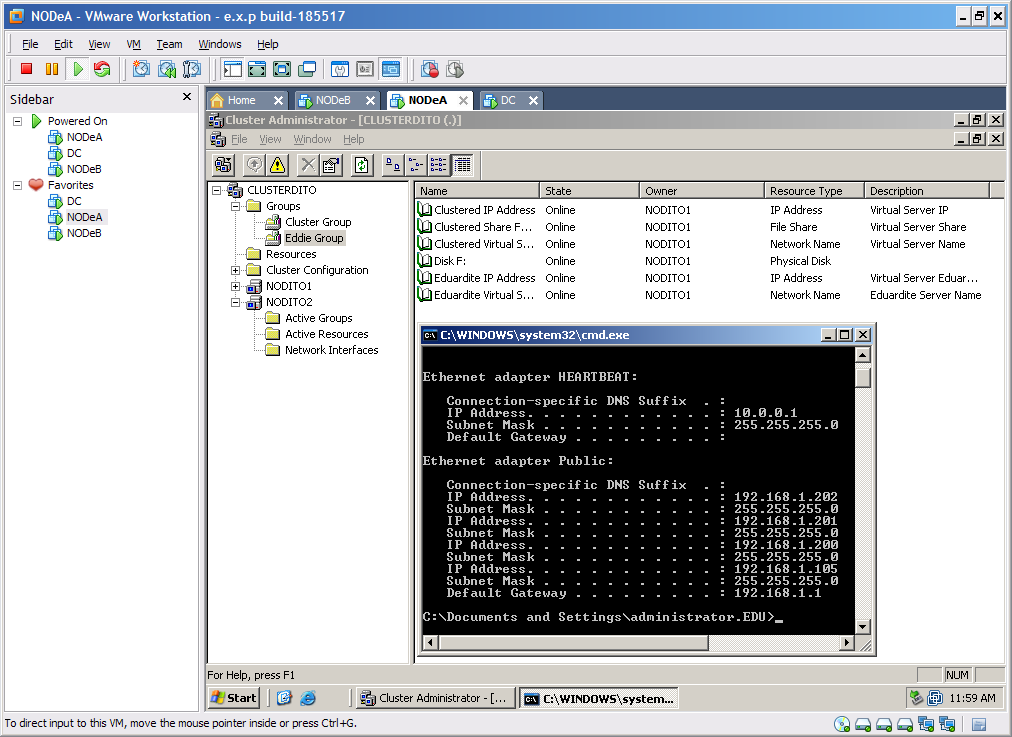Close the NODeA tab
The image size is (1012, 737).
pos(463,101)
